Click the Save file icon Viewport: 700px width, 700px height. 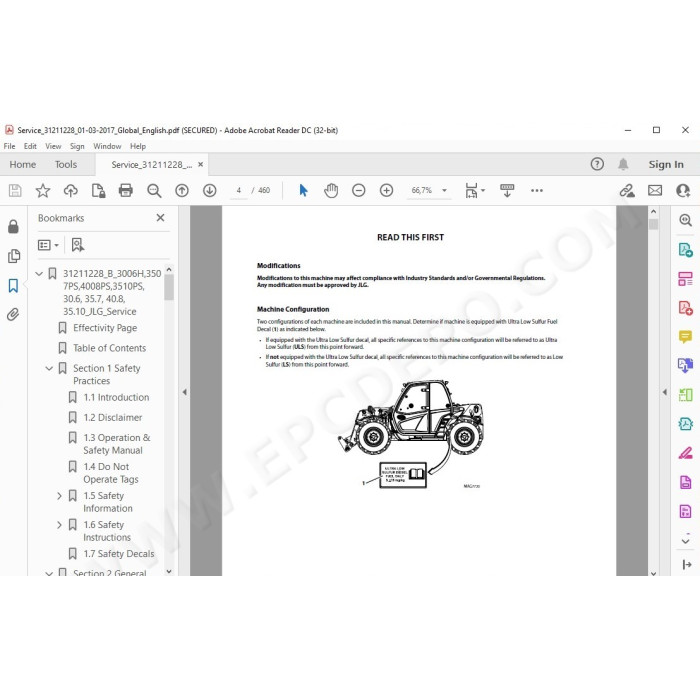pyautogui.click(x=15, y=191)
